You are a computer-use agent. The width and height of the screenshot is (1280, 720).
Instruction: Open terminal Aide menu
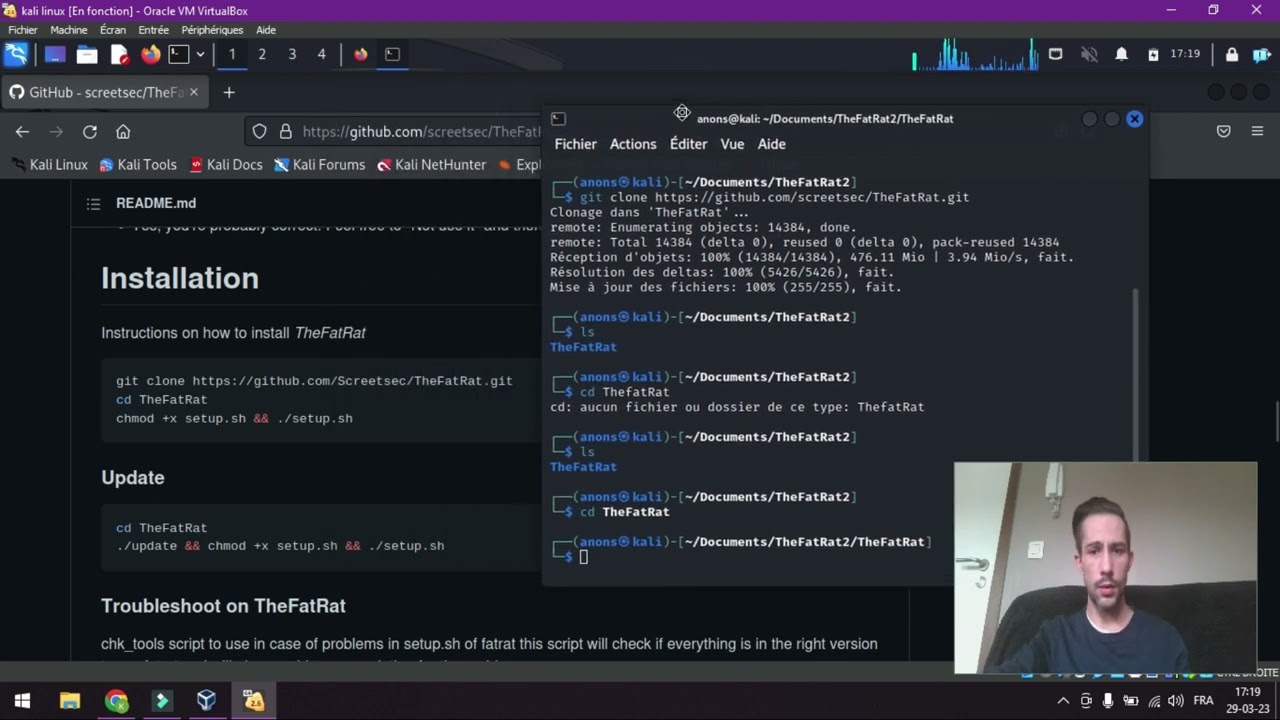[x=771, y=144]
